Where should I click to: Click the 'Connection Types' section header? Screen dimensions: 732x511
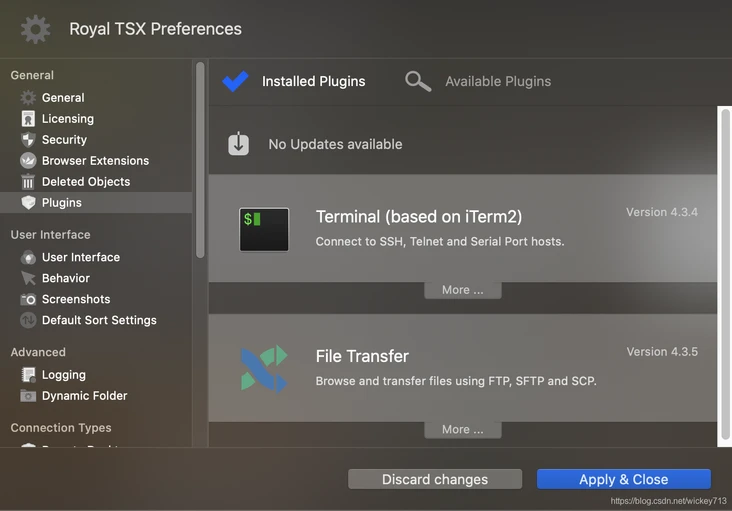click(61, 428)
